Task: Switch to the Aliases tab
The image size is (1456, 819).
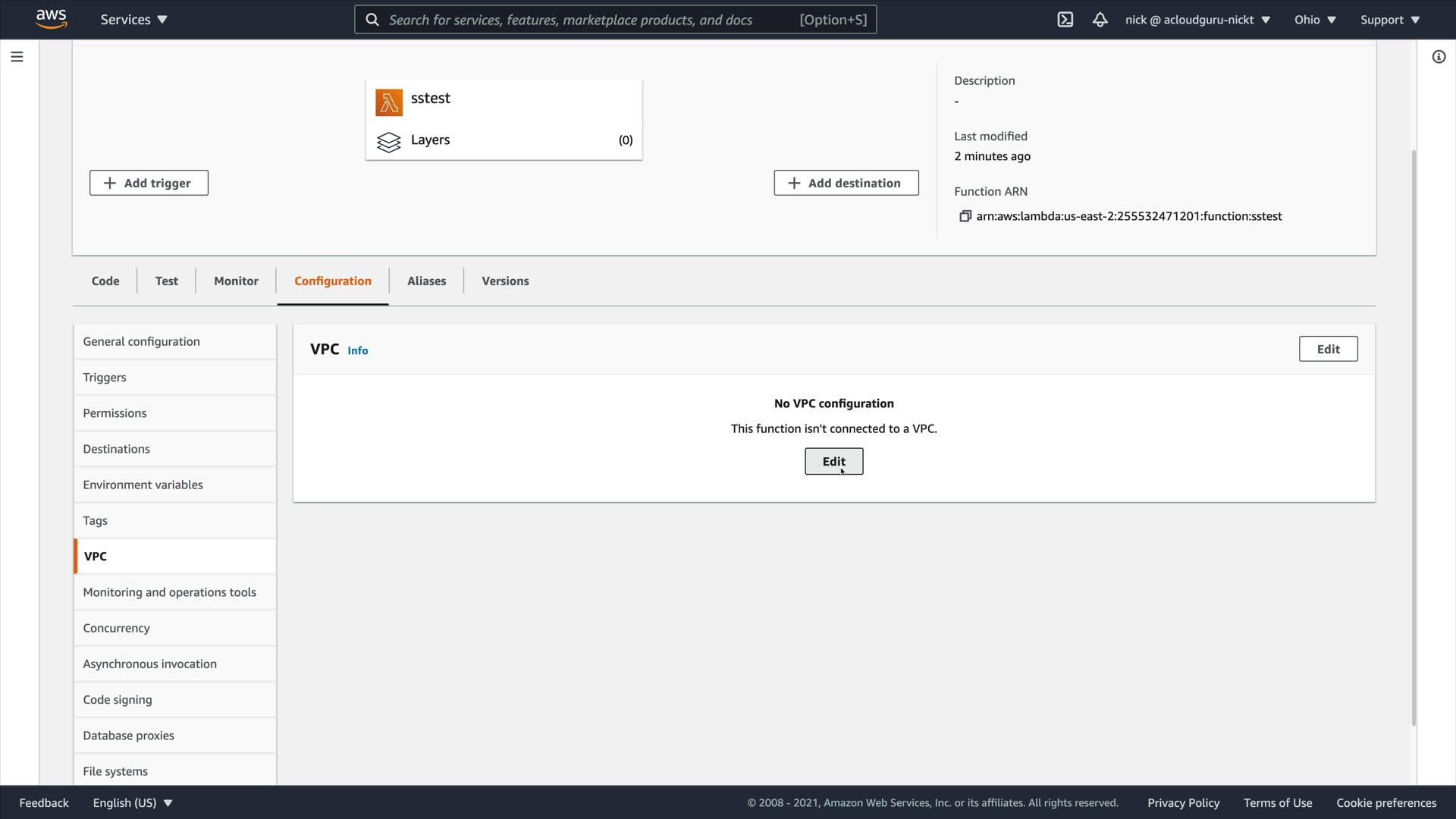Action: pyautogui.click(x=426, y=281)
